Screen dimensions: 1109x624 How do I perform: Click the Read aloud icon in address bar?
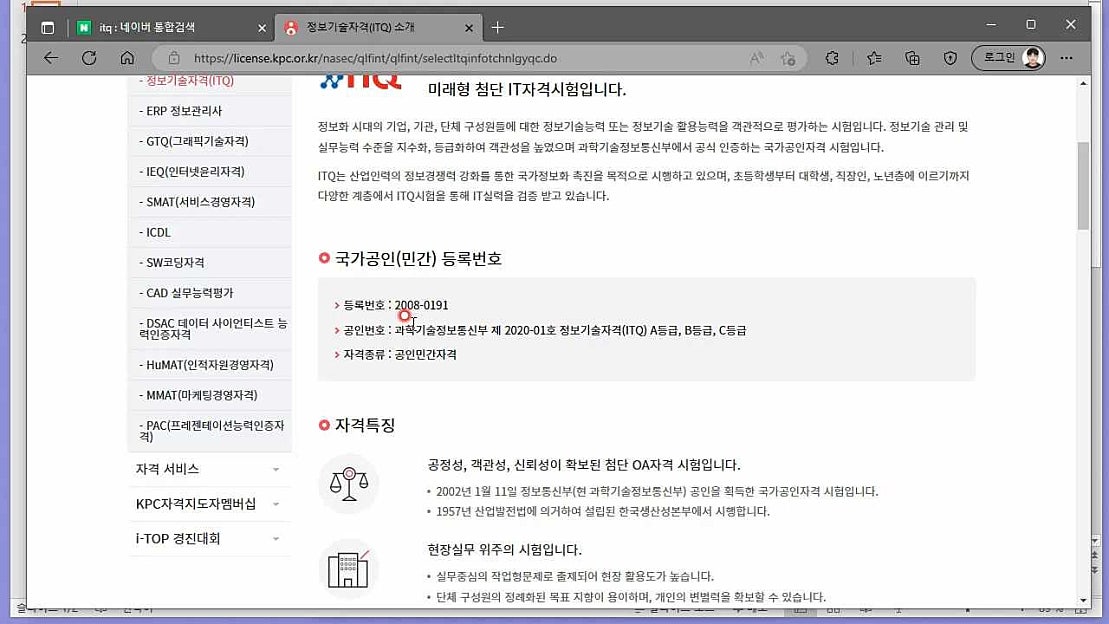pos(757,58)
